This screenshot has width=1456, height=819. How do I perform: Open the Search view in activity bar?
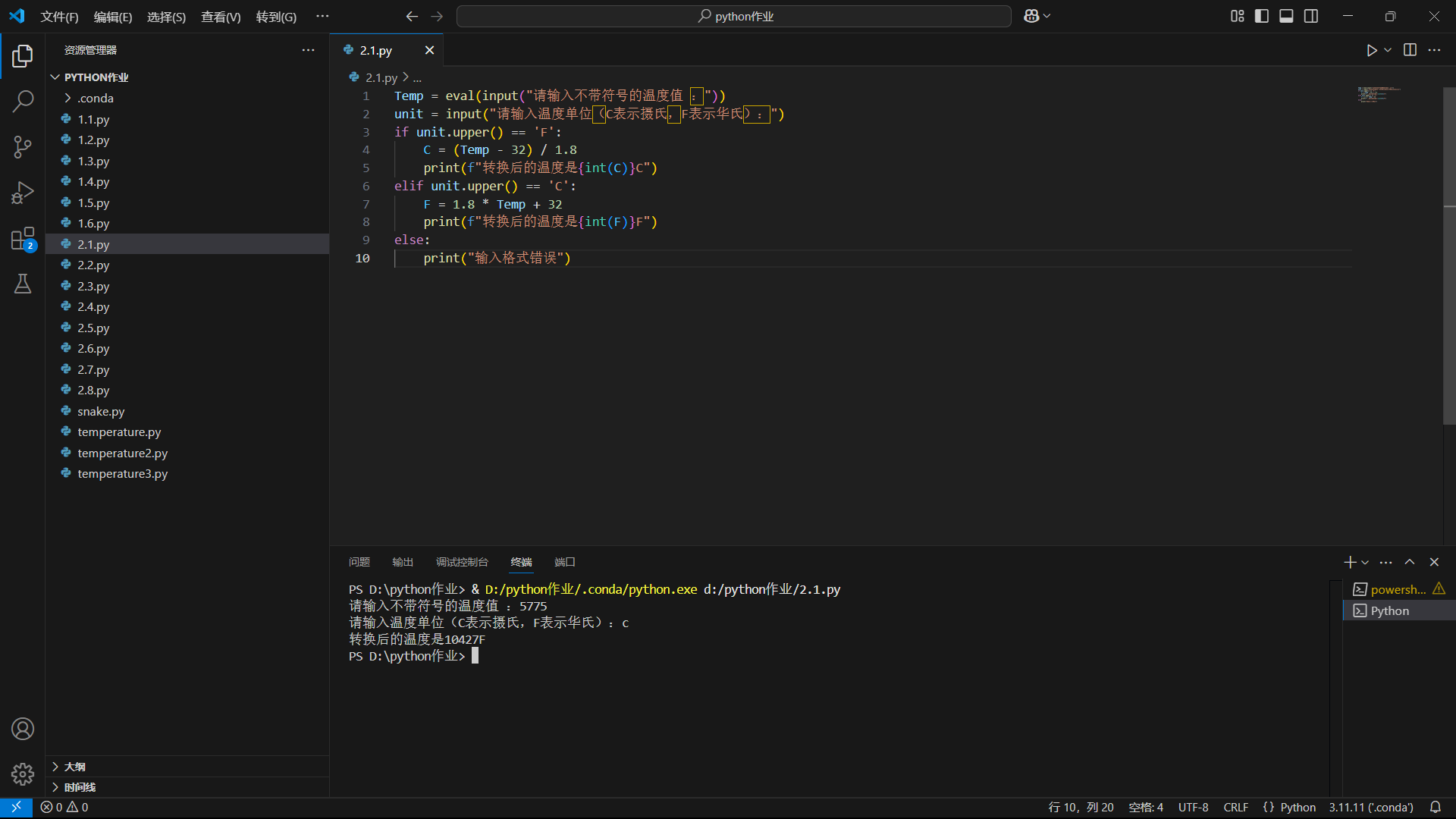click(23, 101)
